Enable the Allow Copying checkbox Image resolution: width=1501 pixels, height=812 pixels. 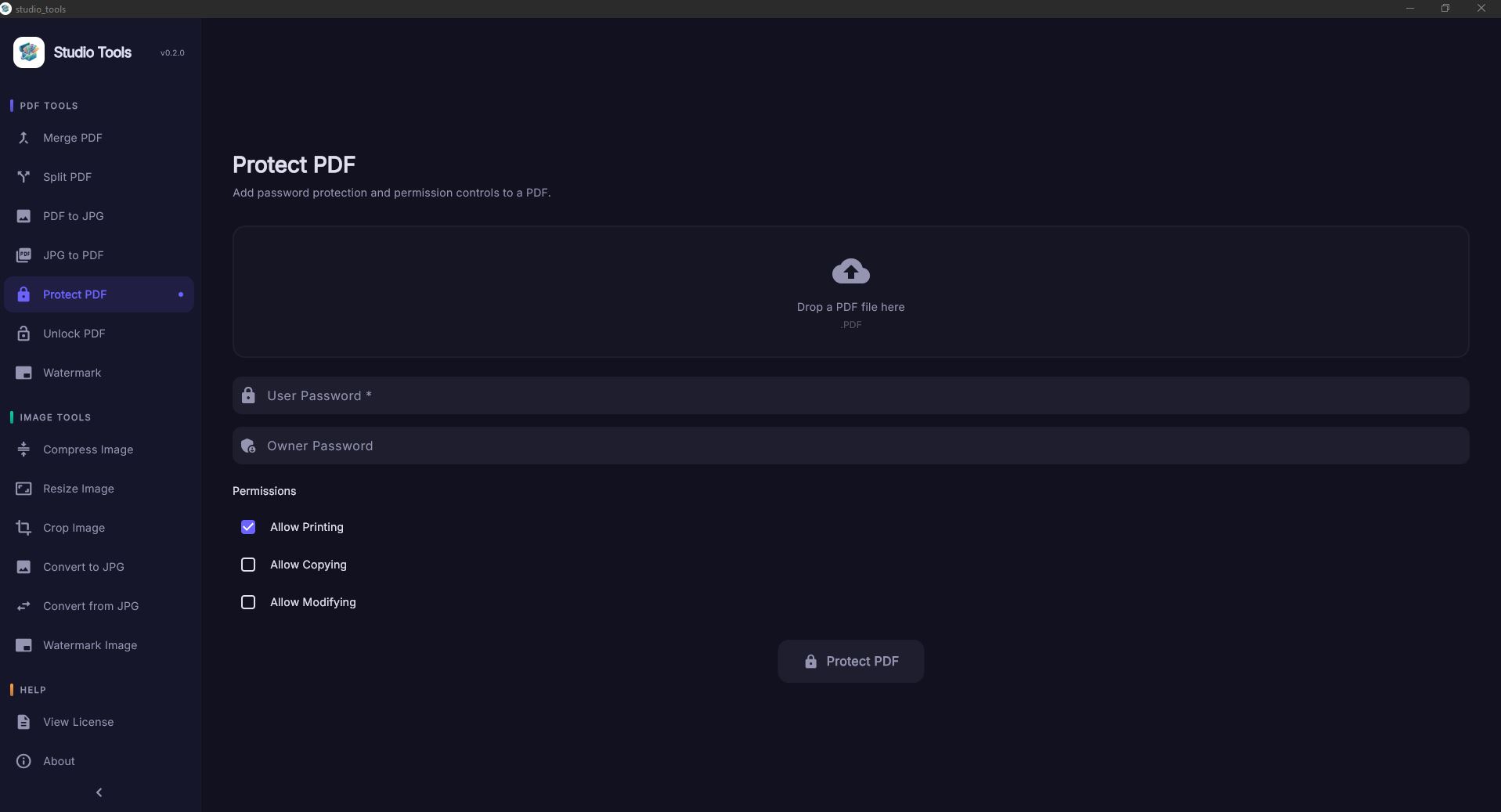248,565
